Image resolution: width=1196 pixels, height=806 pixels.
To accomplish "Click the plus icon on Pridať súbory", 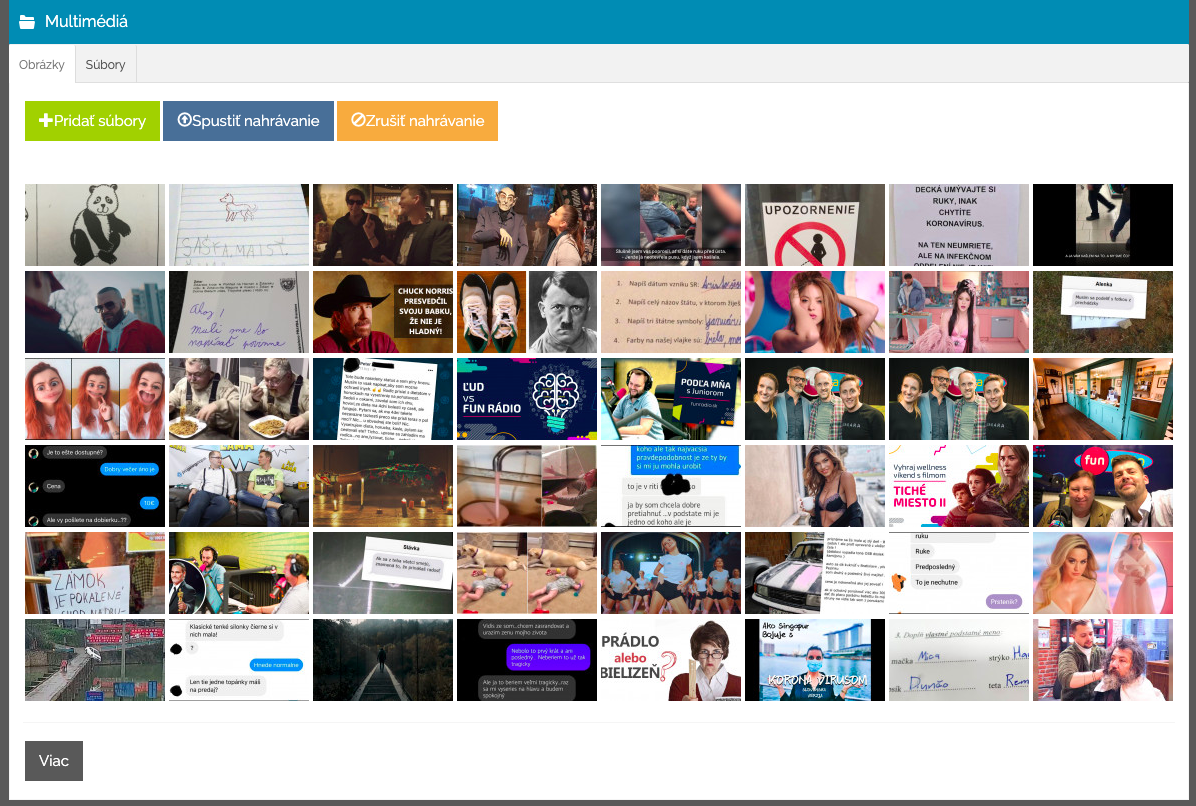I will point(45,121).
